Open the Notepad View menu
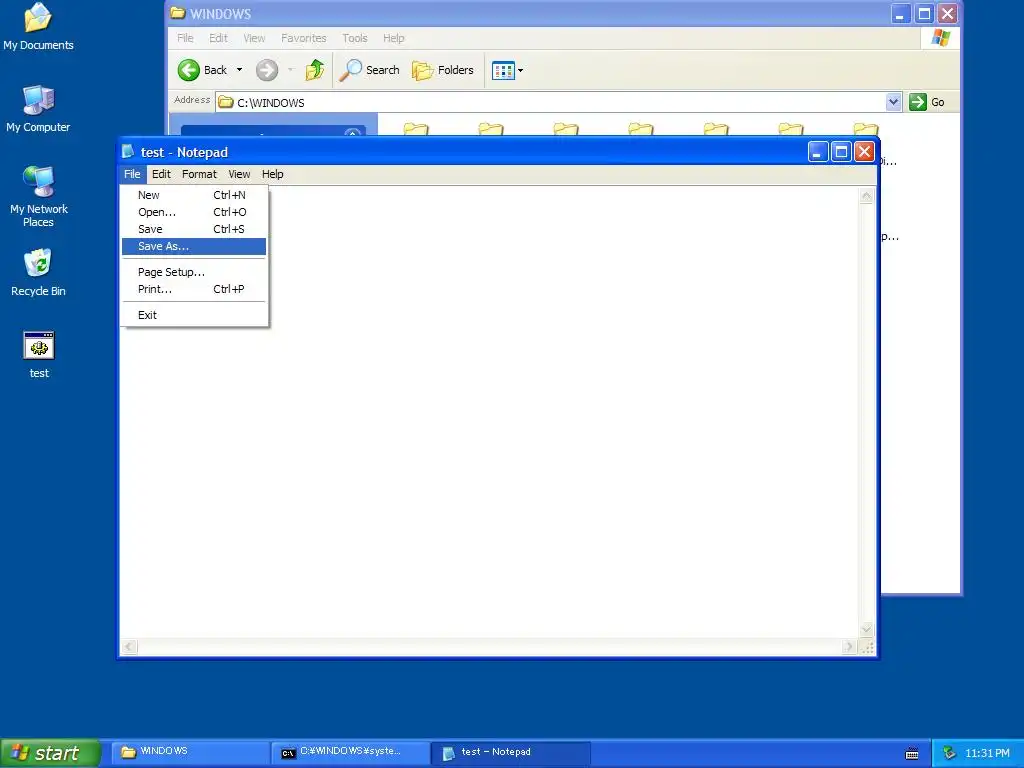 point(239,174)
